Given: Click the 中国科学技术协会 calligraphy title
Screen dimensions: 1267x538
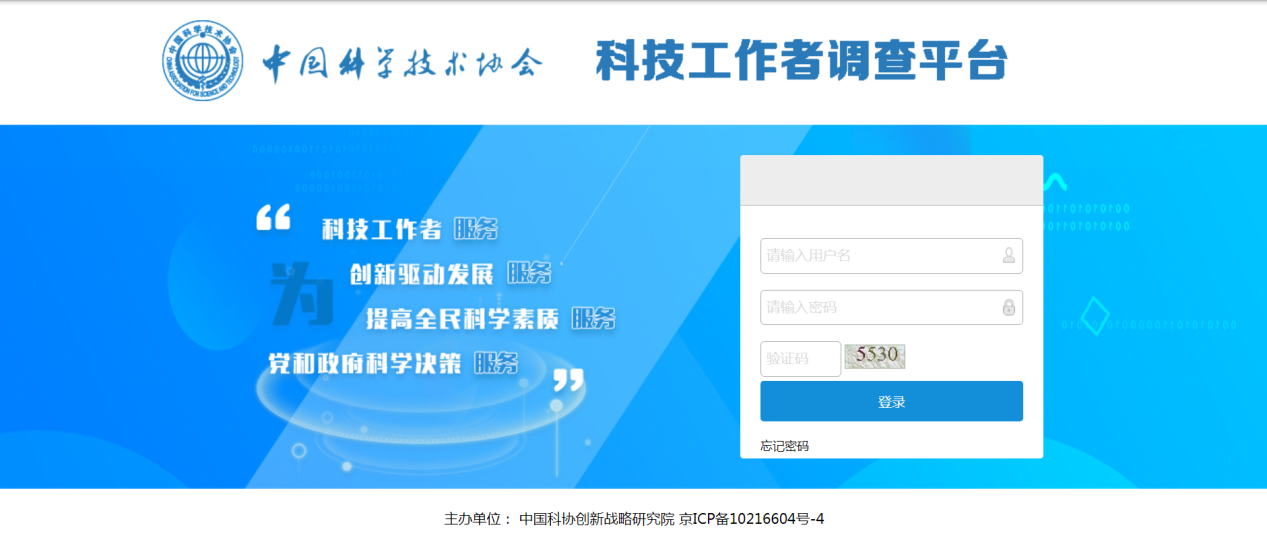Looking at the screenshot, I should [402, 63].
